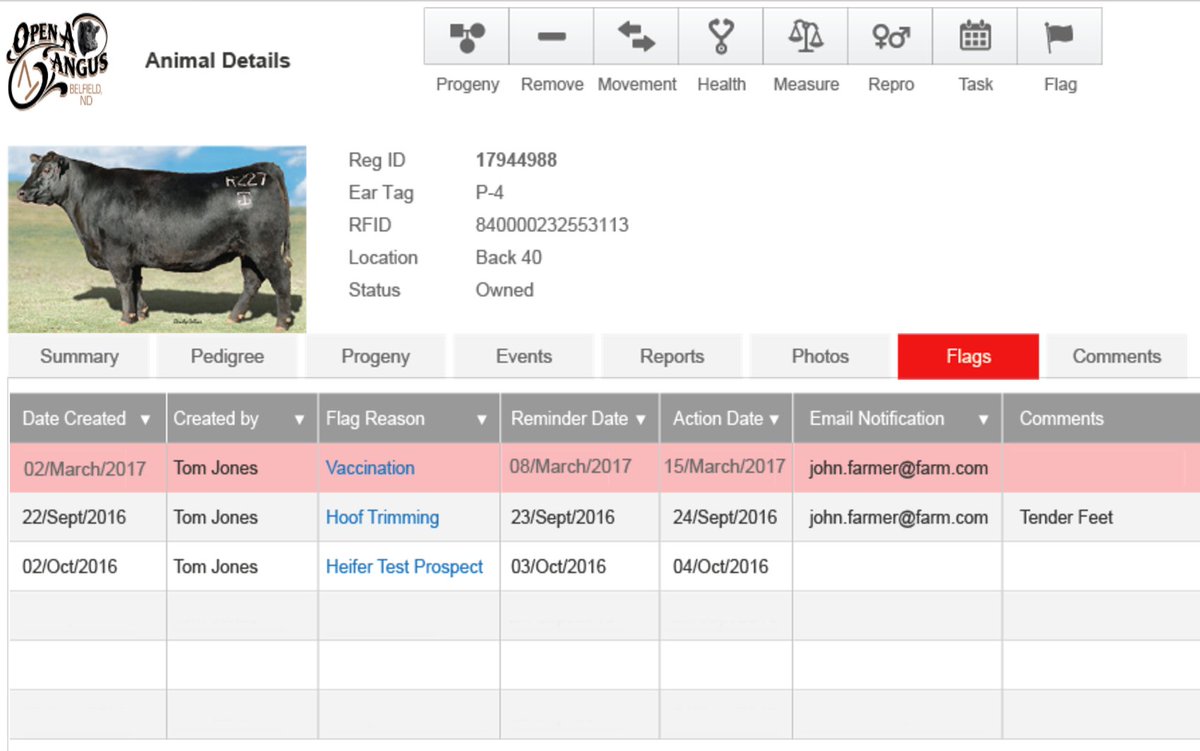The image size is (1200, 751).
Task: Click the Measure scales icon
Action: click(x=806, y=37)
